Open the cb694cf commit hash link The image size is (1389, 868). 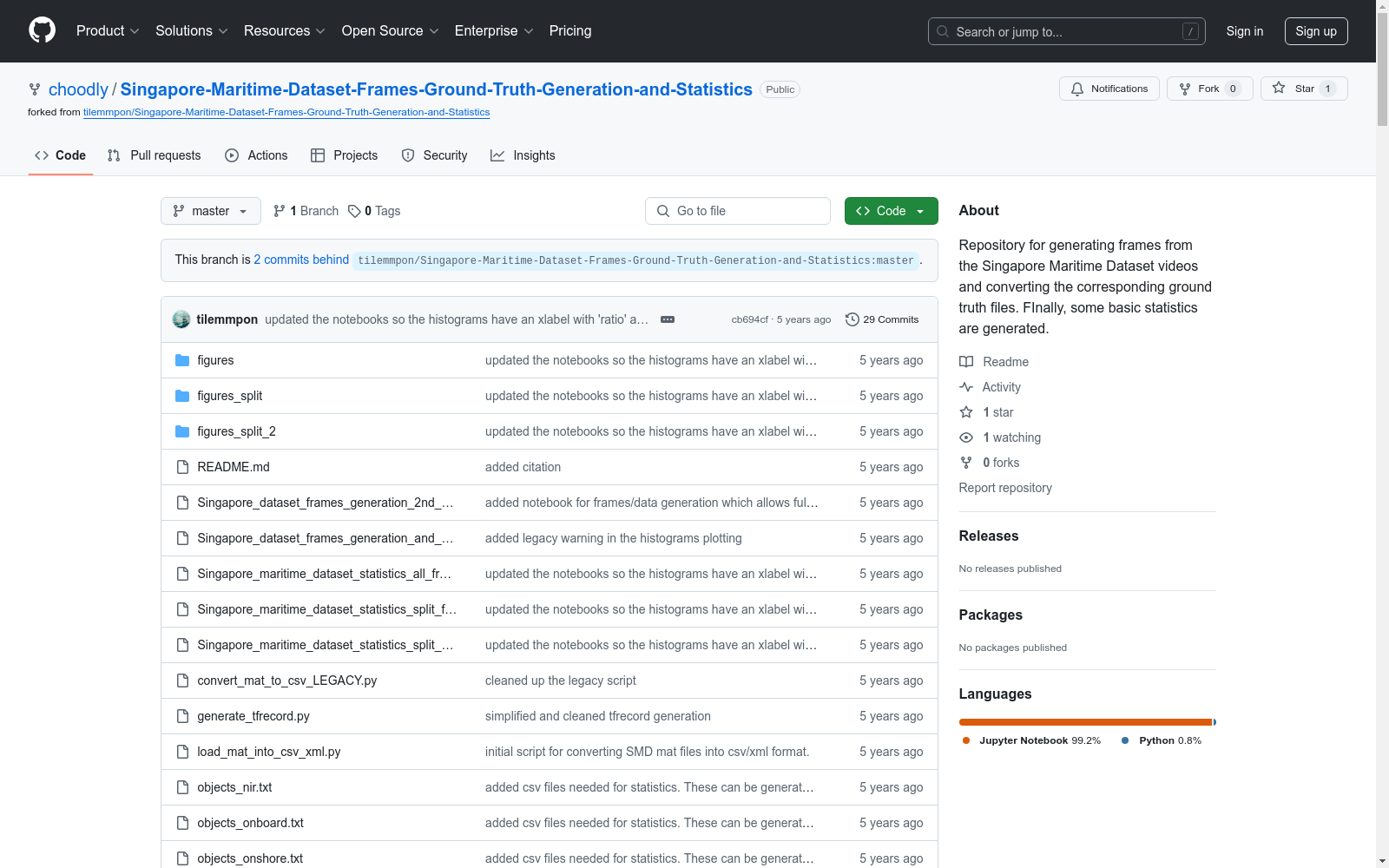pos(750,319)
